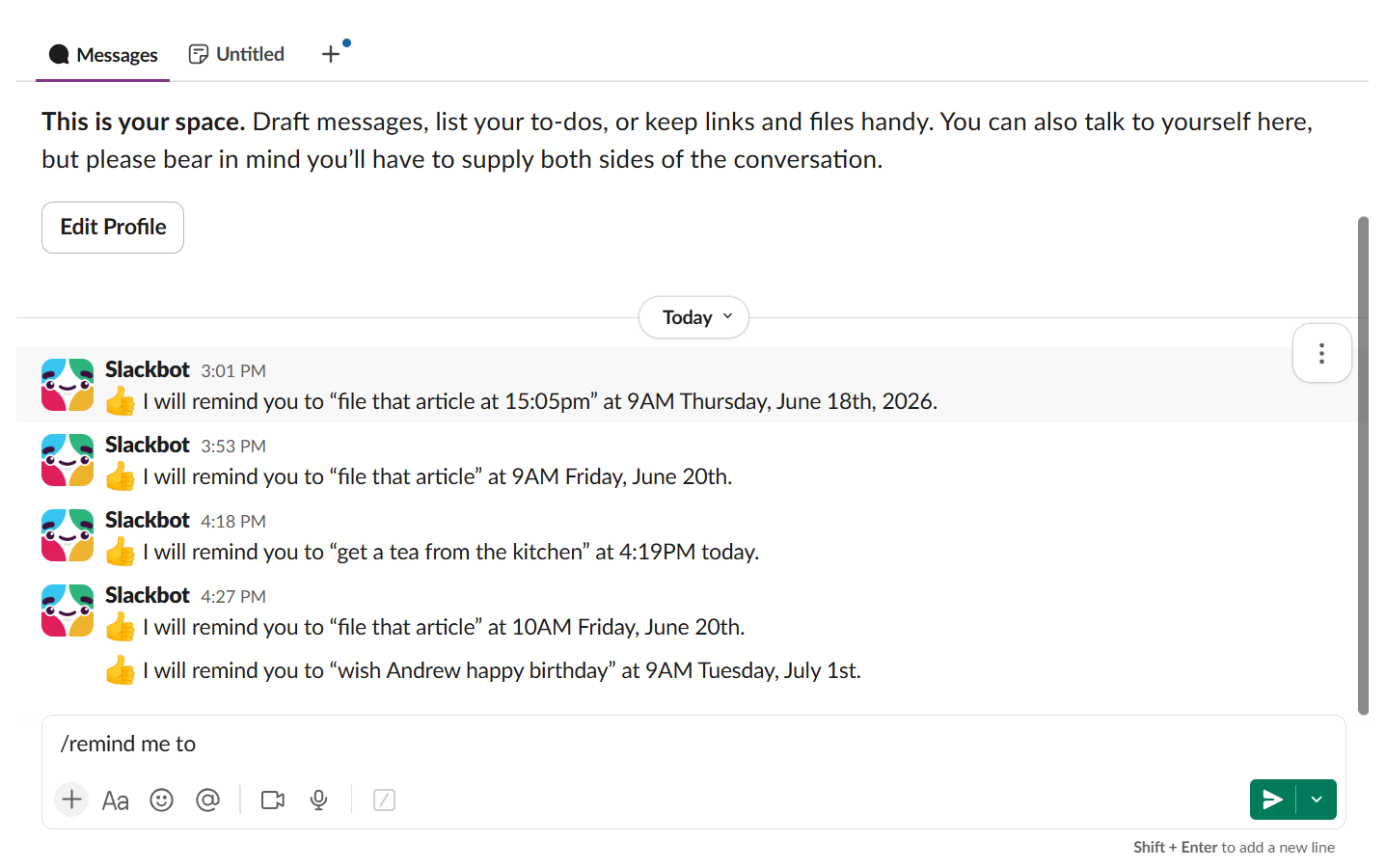1386x868 pixels.
Task: Click Slackbot avatar on 4:27 PM message
Action: click(68, 610)
